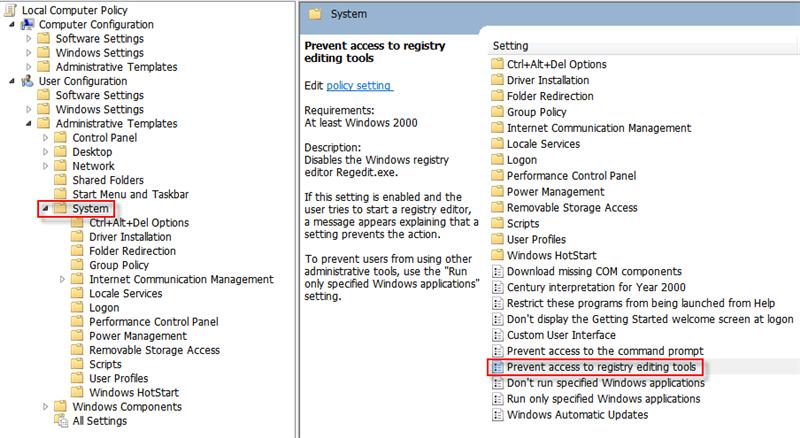Expand Software Settings under Computer Configuration
Image resolution: width=800 pixels, height=438 pixels.
point(29,38)
